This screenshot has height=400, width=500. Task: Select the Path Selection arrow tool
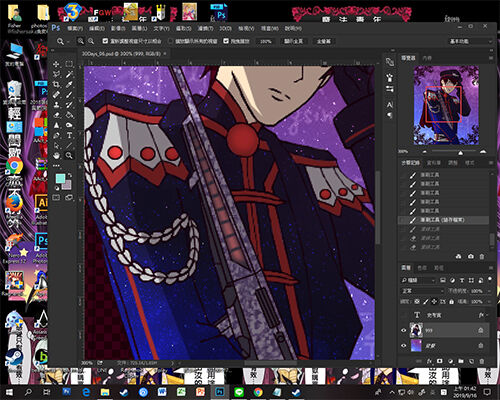coord(56,146)
